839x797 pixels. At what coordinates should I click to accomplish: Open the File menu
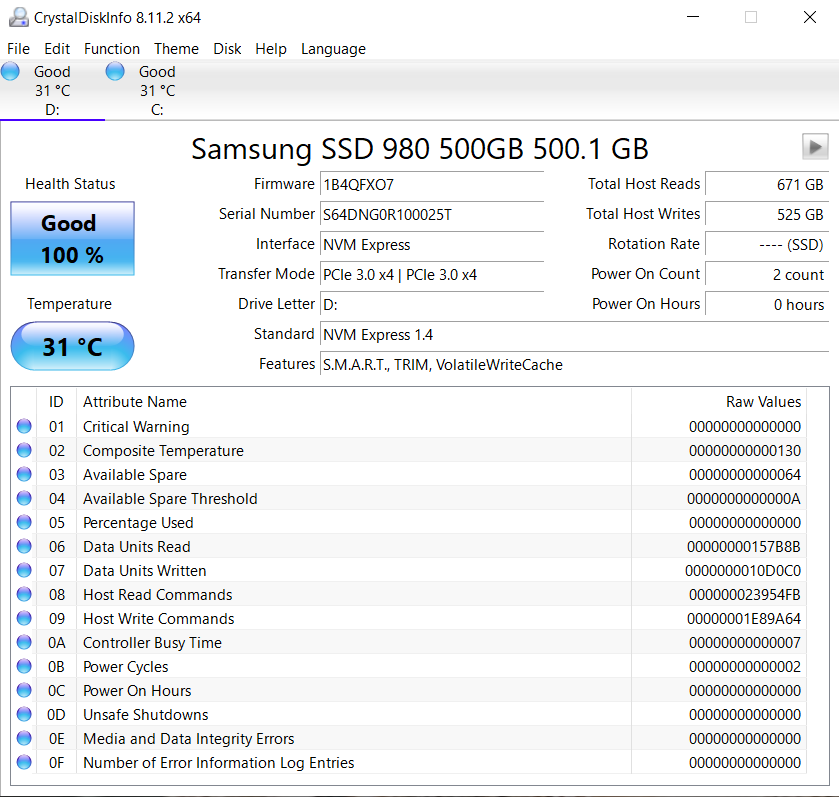18,49
